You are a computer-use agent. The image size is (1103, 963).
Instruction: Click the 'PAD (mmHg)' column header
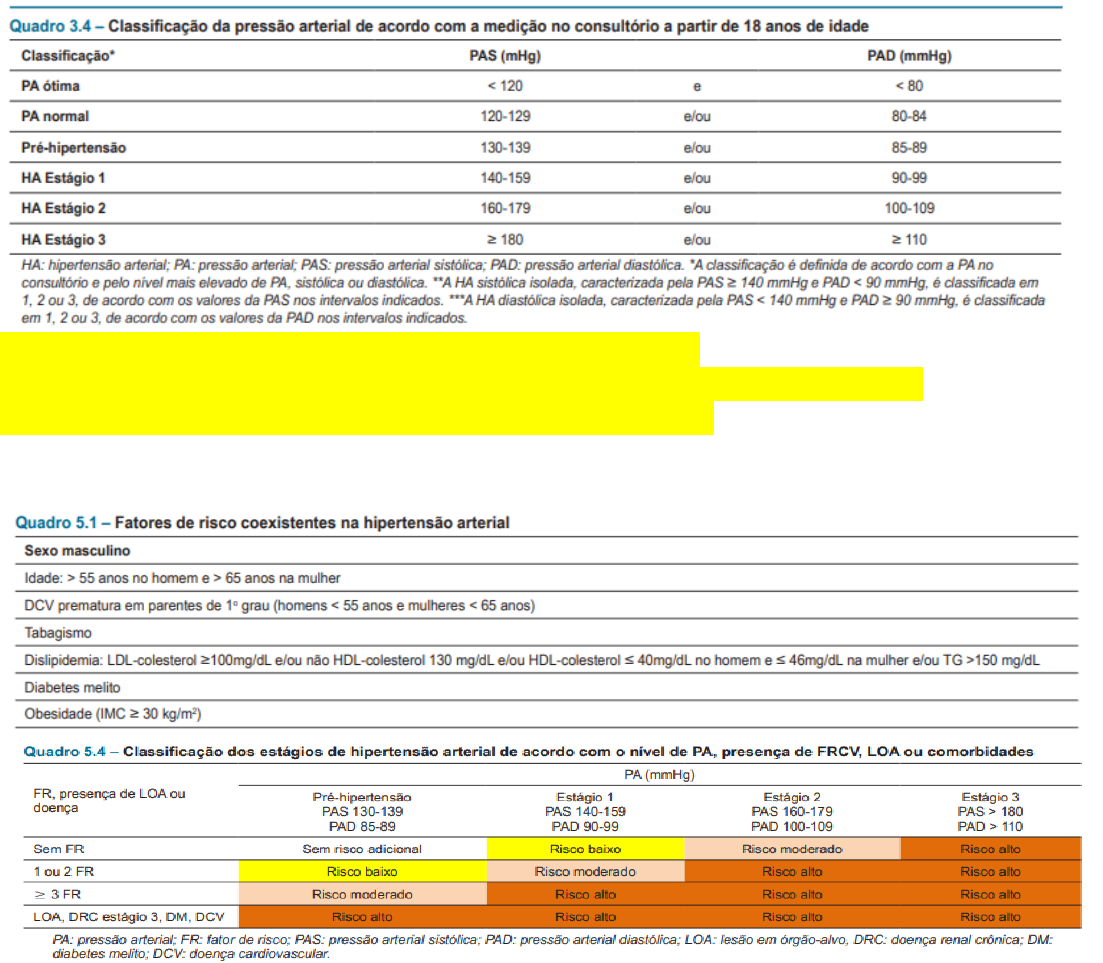(x=908, y=56)
